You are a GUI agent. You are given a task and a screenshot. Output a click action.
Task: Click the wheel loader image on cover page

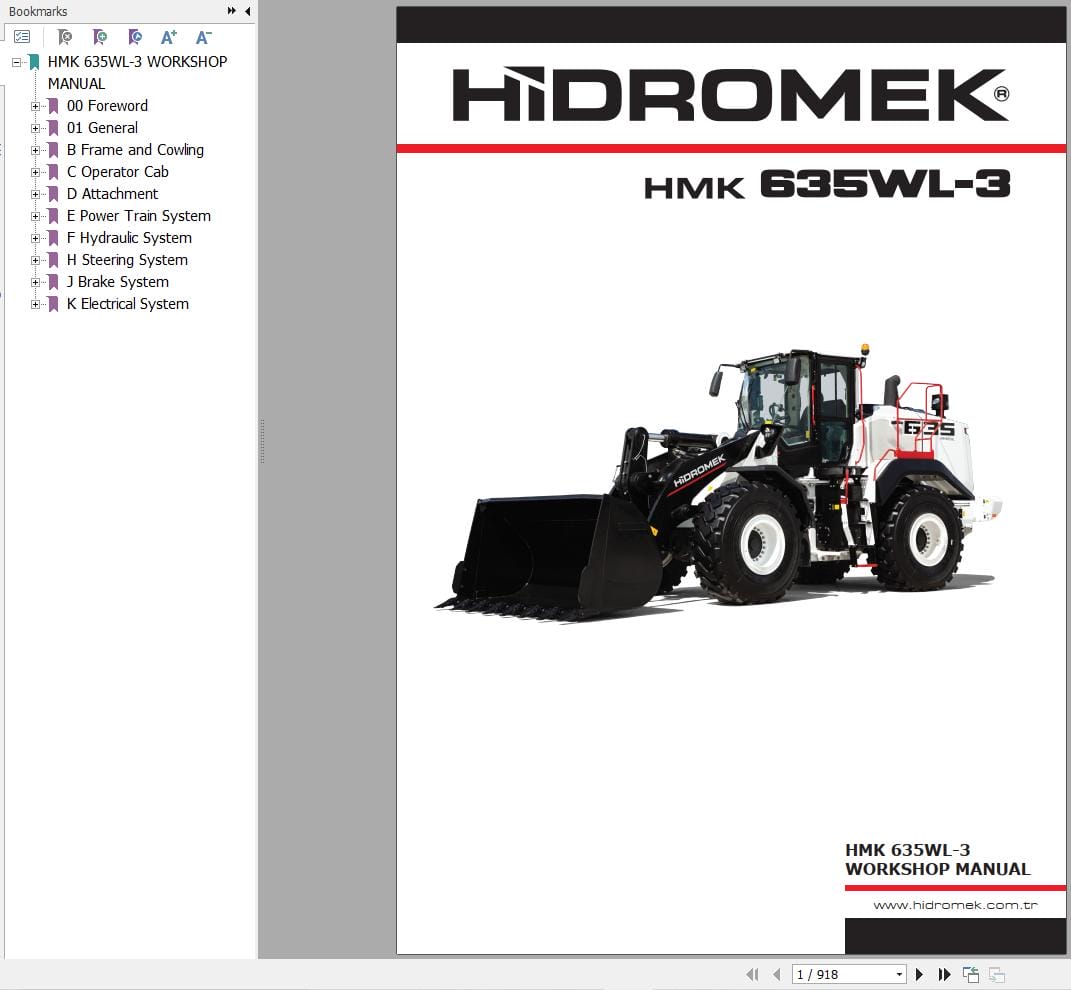[x=719, y=484]
